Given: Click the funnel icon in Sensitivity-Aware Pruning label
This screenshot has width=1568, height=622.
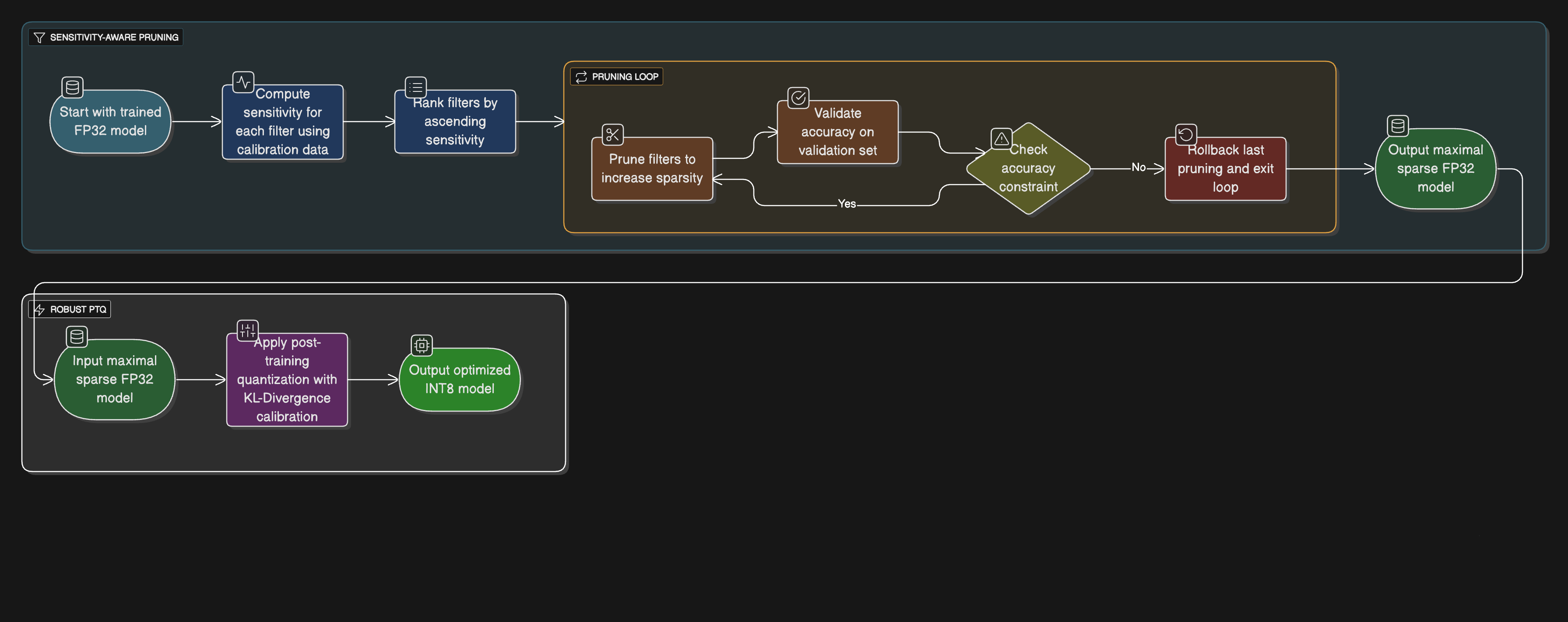Looking at the screenshot, I should (x=39, y=37).
